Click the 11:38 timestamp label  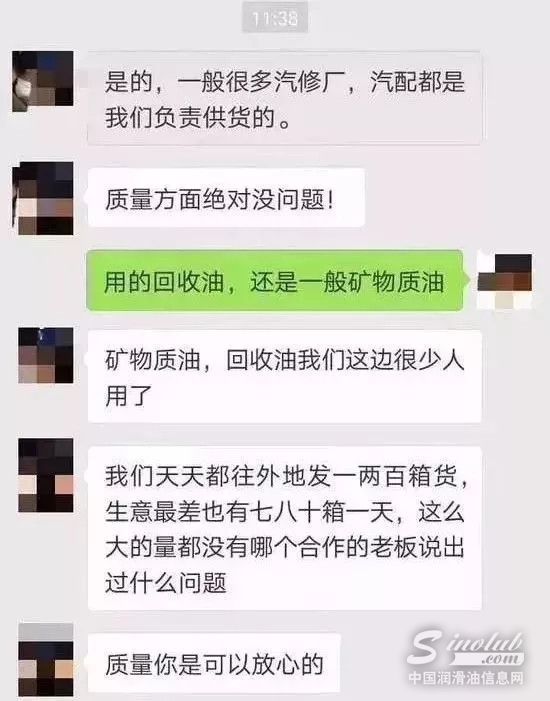tap(275, 17)
